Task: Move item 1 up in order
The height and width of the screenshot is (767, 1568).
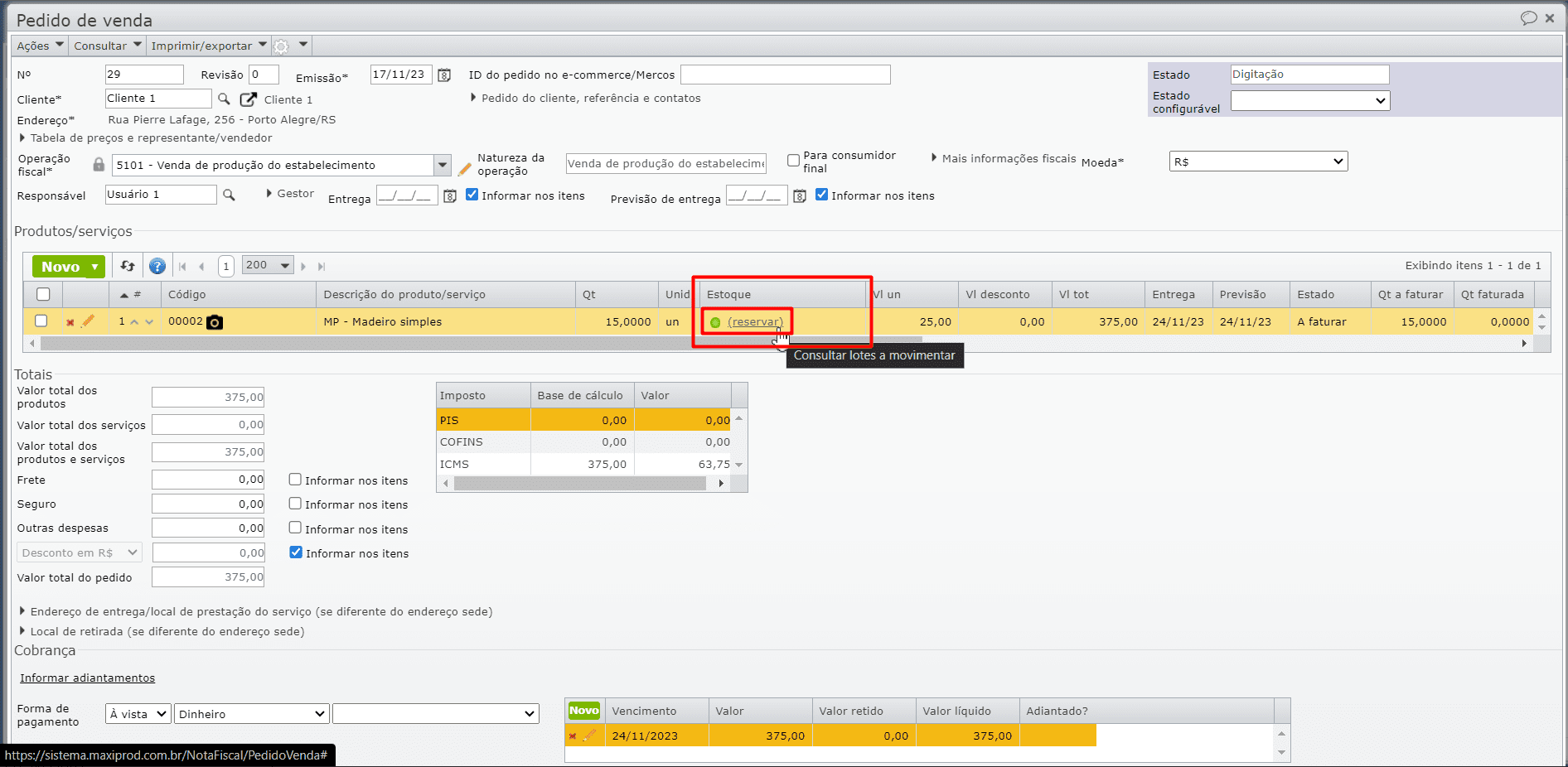Action: coord(134,322)
